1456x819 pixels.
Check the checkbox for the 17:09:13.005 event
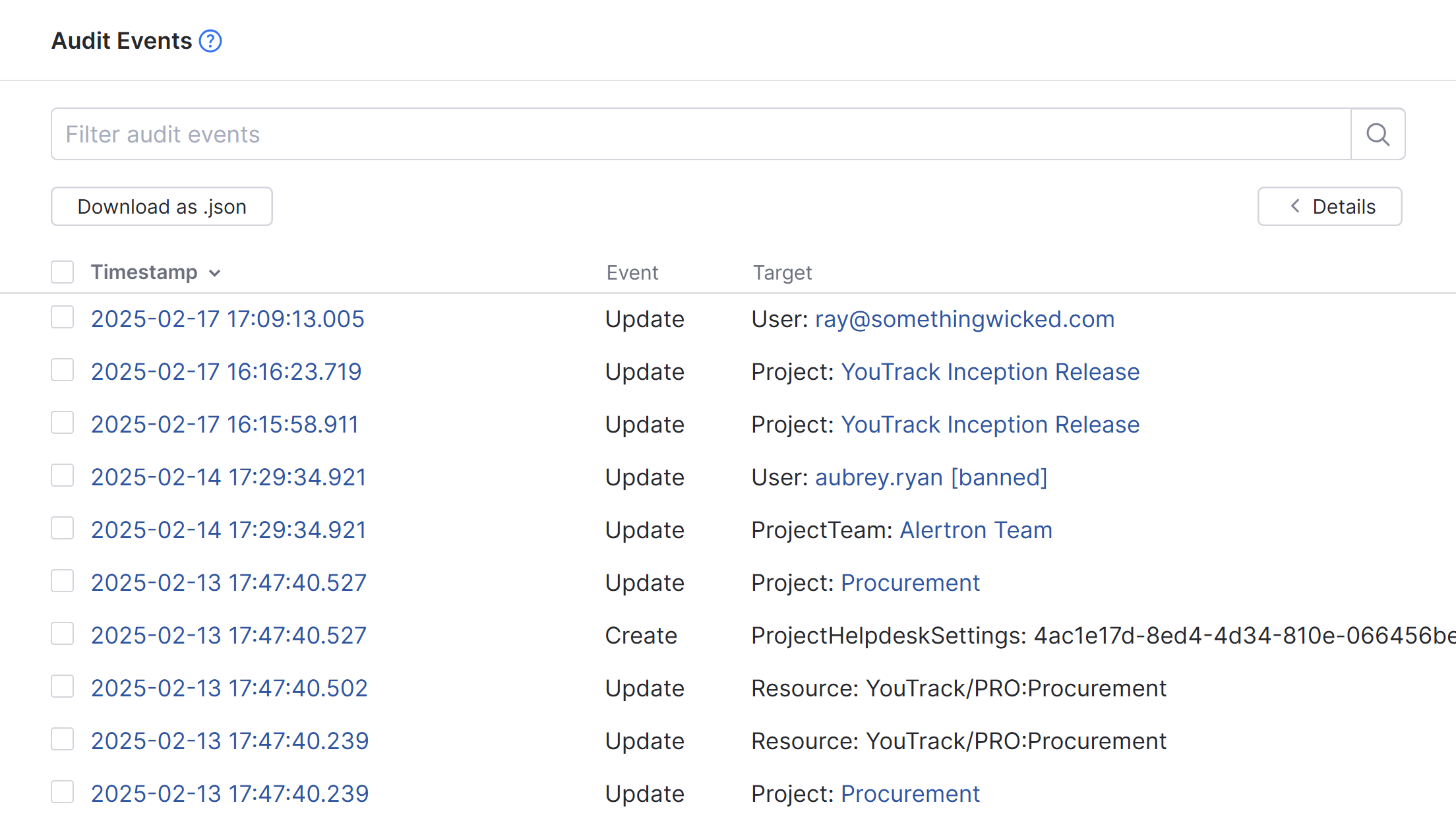click(62, 317)
